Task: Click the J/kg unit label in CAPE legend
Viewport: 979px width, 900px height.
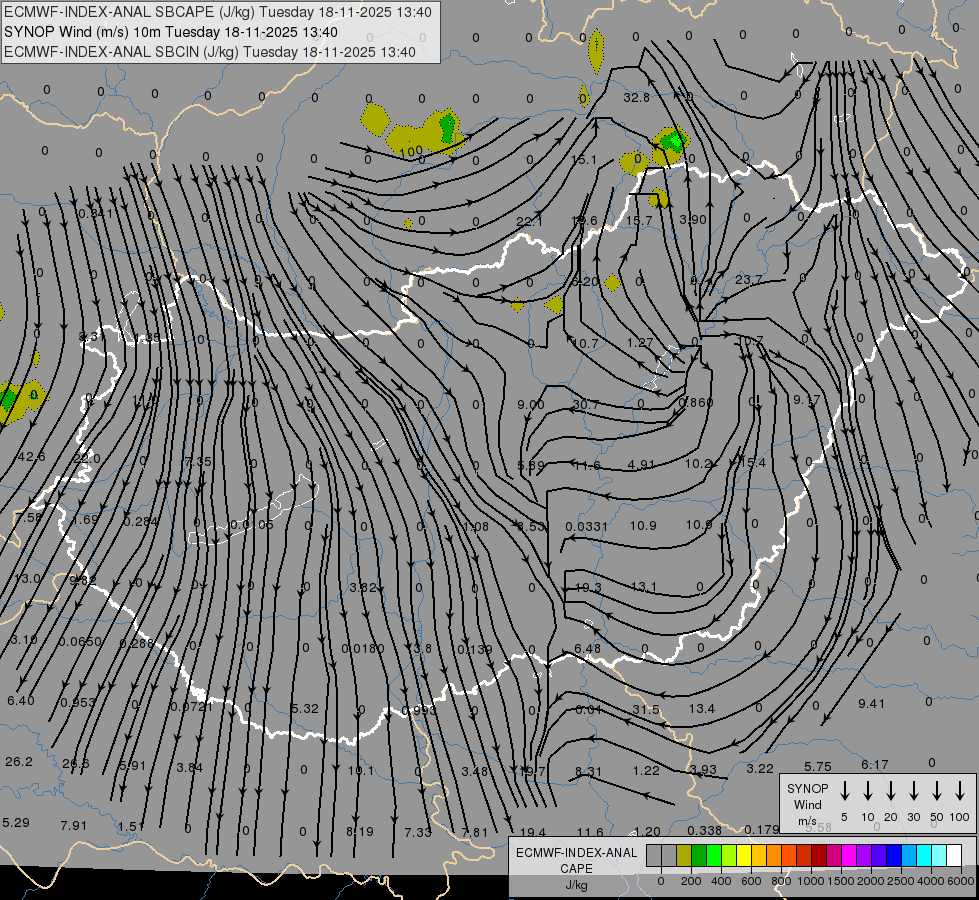Action: pyautogui.click(x=576, y=885)
